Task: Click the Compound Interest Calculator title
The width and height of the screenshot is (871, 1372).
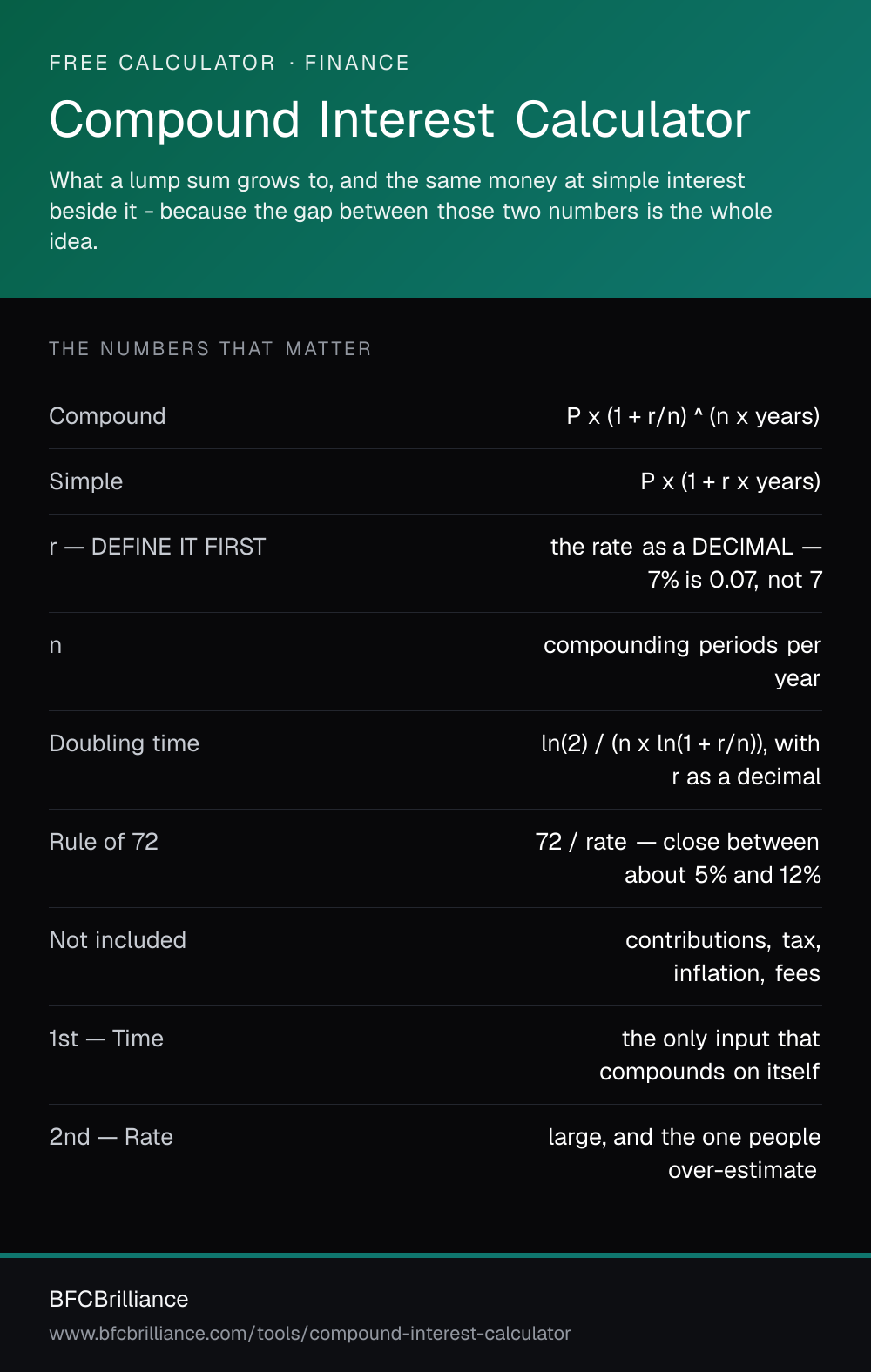Action: click(400, 119)
